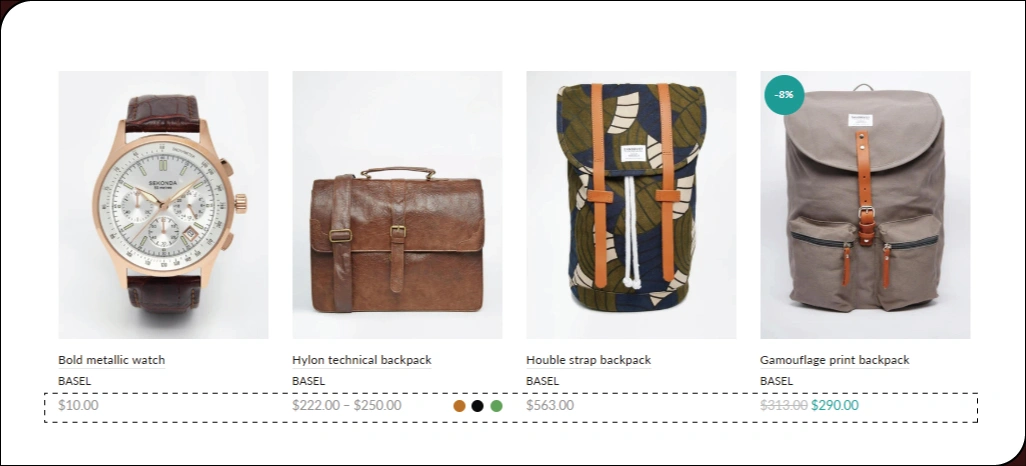Open the leaf-patterned backpack product image
The image size is (1026, 466).
pos(631,205)
